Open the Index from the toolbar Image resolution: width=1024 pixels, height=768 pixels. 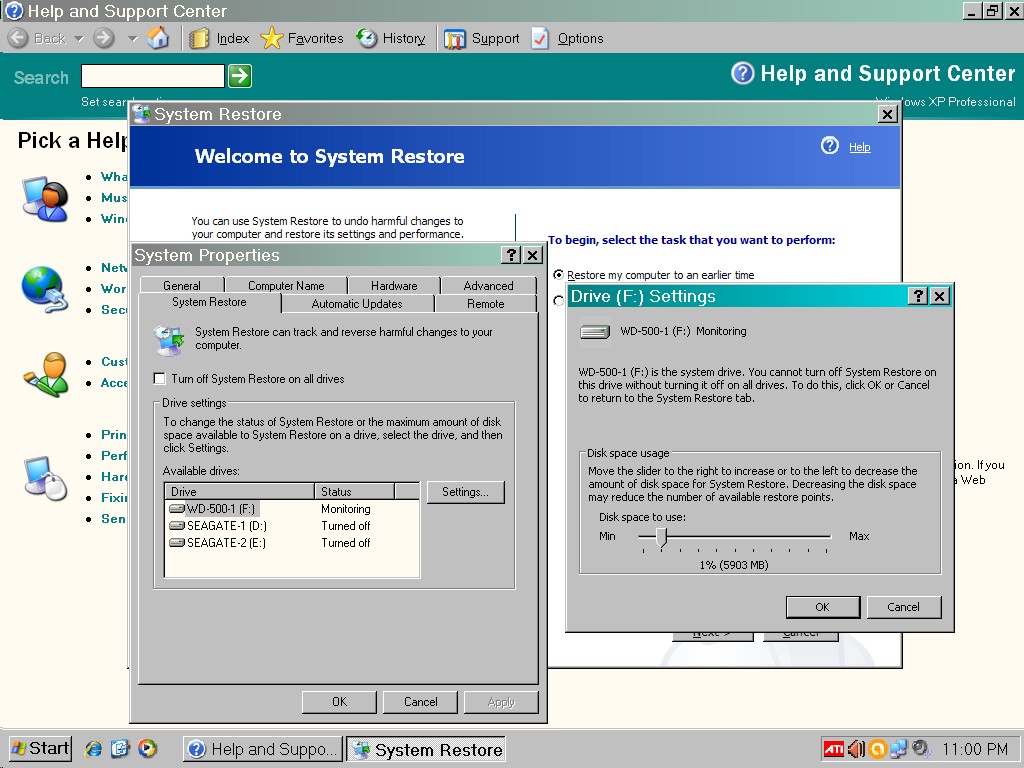[220, 39]
